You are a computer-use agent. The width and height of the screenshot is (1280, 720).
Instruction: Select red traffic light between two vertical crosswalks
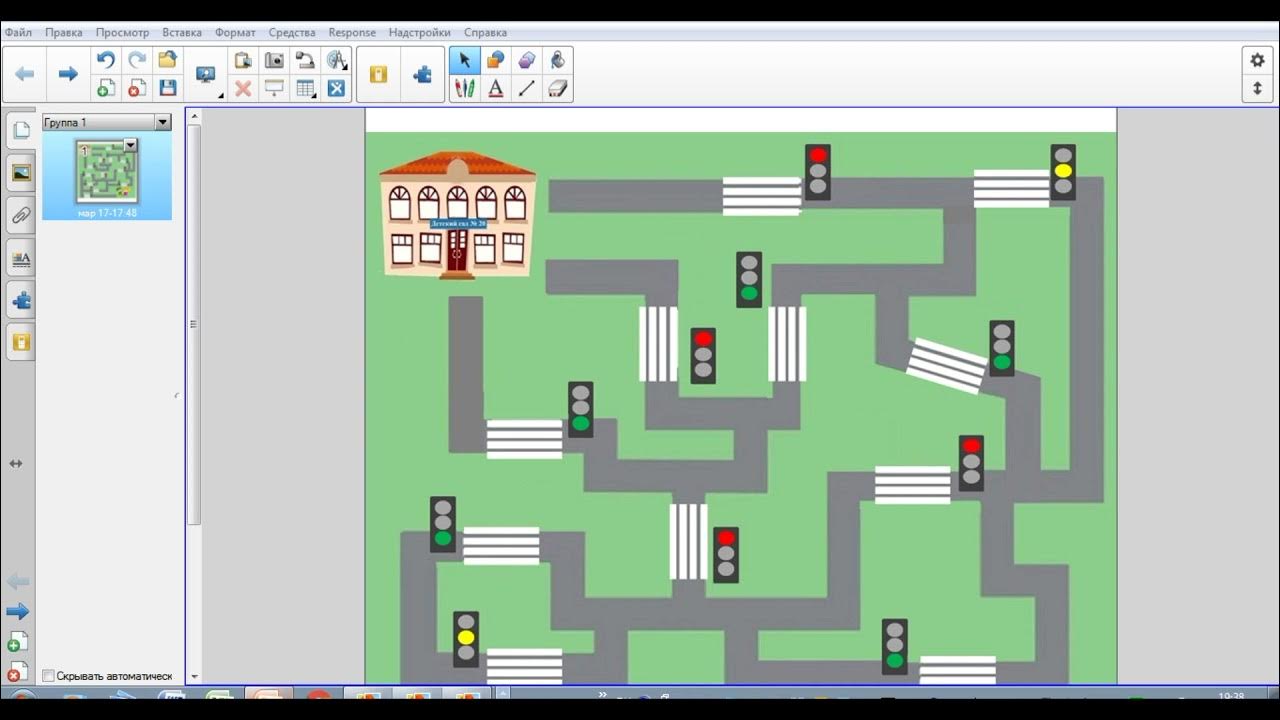pos(703,355)
